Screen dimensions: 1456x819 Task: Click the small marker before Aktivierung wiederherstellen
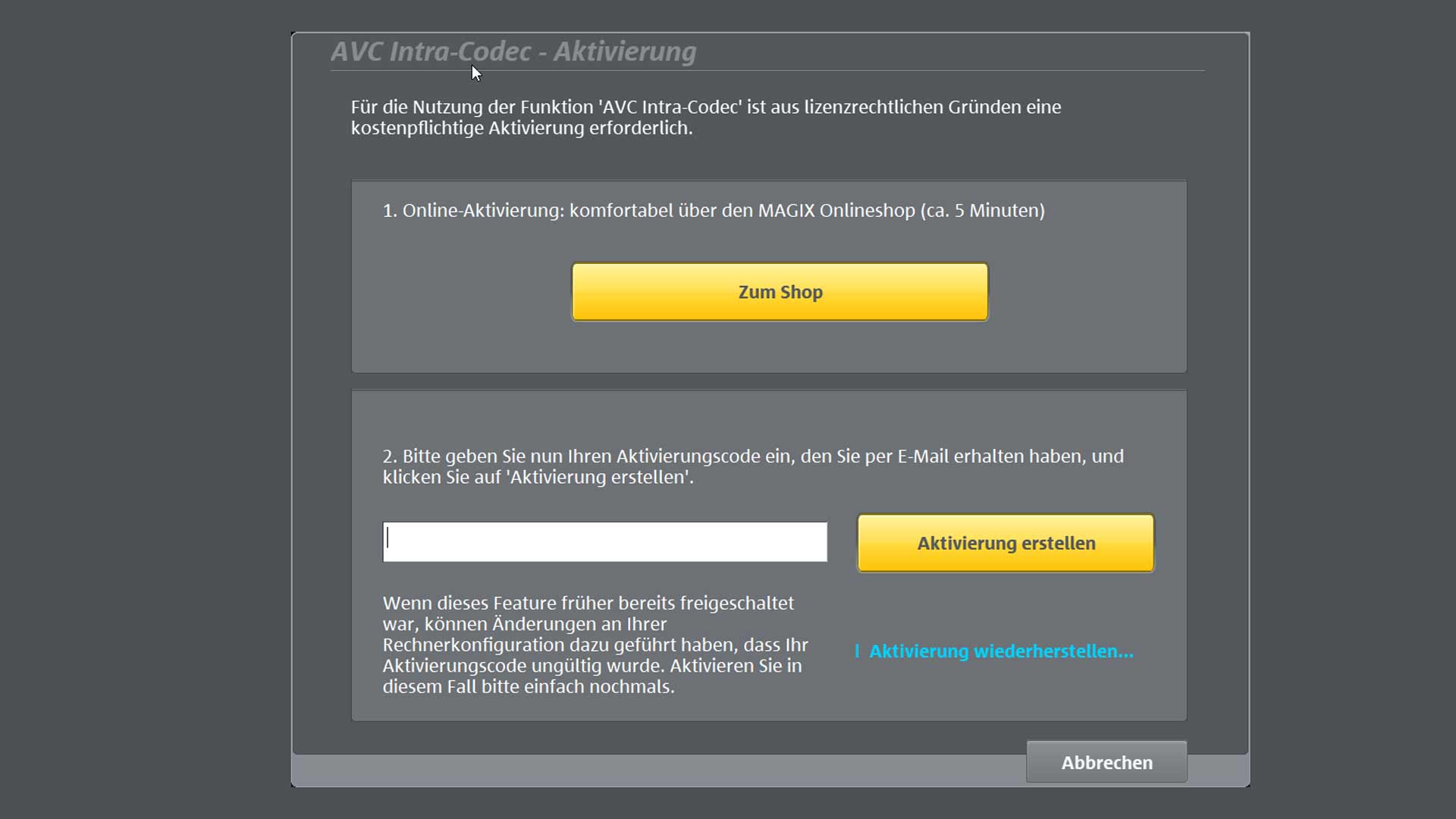(857, 651)
